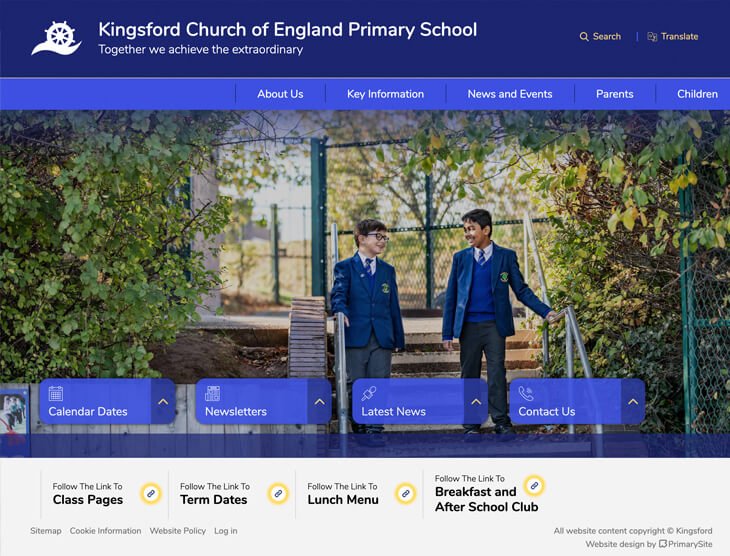730x556 pixels.
Task: Open the Cookie Information footer link
Action: pyautogui.click(x=105, y=531)
